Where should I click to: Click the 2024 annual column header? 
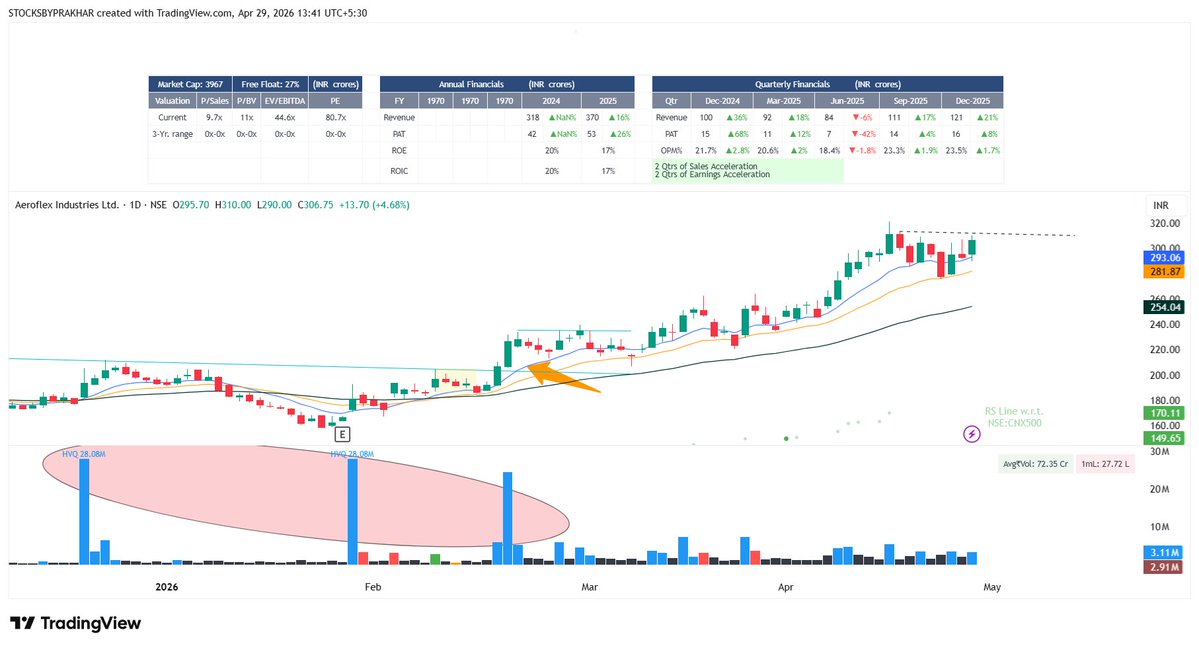pyautogui.click(x=551, y=101)
